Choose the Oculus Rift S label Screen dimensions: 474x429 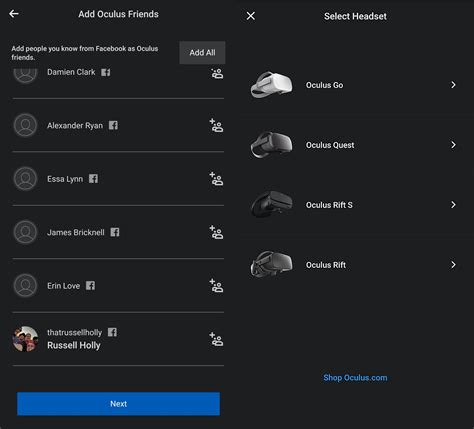tap(329, 205)
